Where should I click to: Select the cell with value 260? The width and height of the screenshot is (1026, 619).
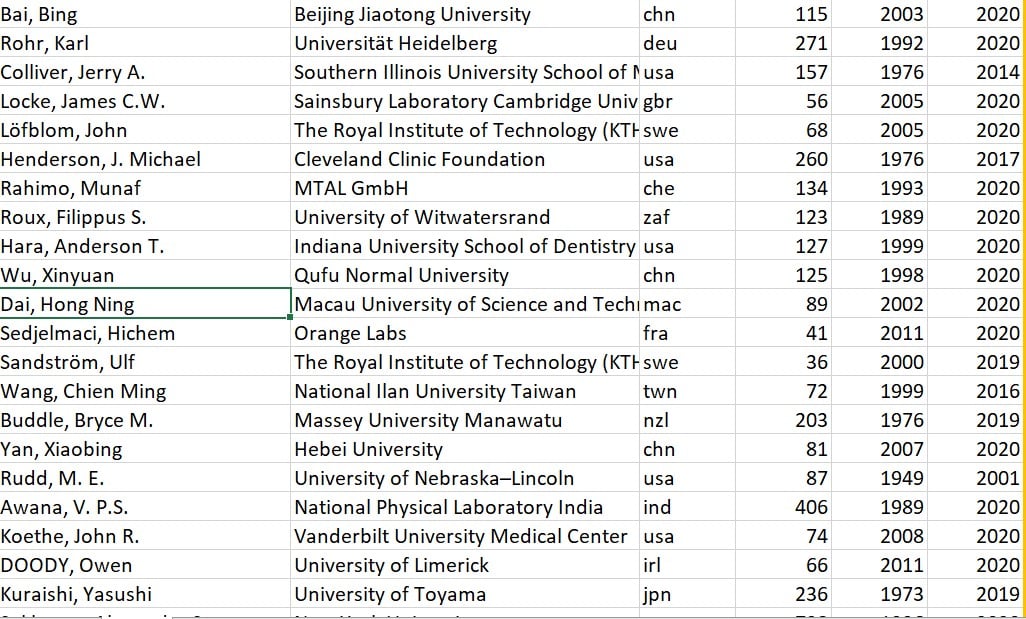point(783,158)
